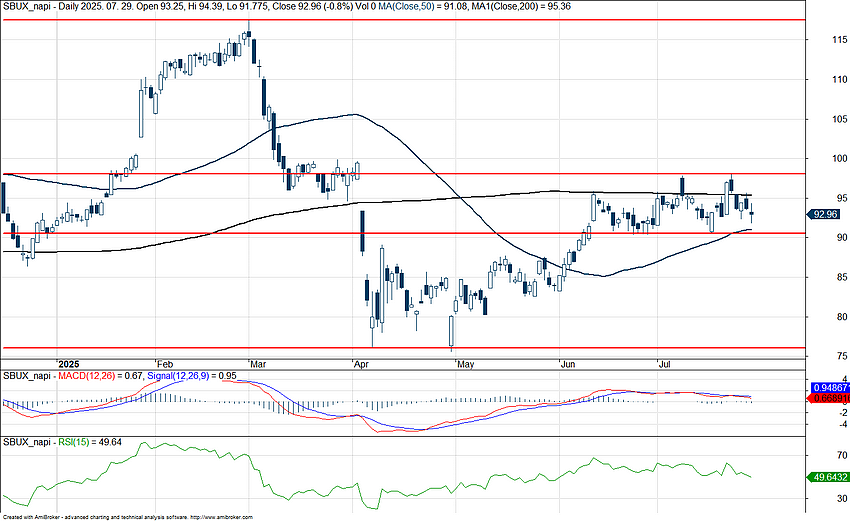
Task: Click the Apr label on time axis
Action: click(361, 364)
